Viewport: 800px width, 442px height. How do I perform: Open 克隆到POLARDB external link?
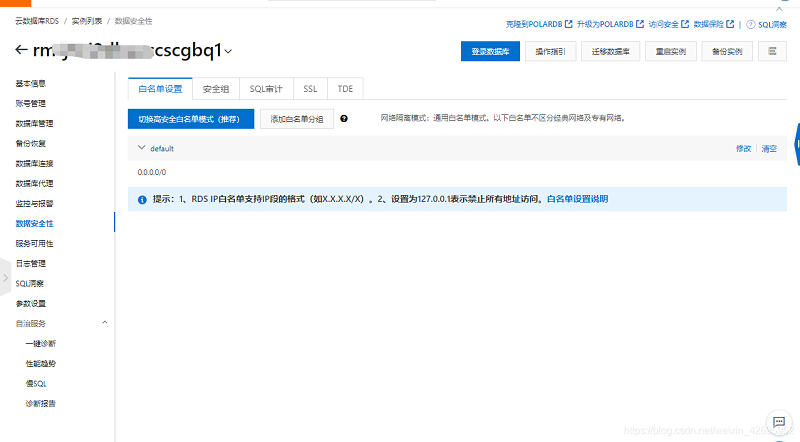point(539,24)
